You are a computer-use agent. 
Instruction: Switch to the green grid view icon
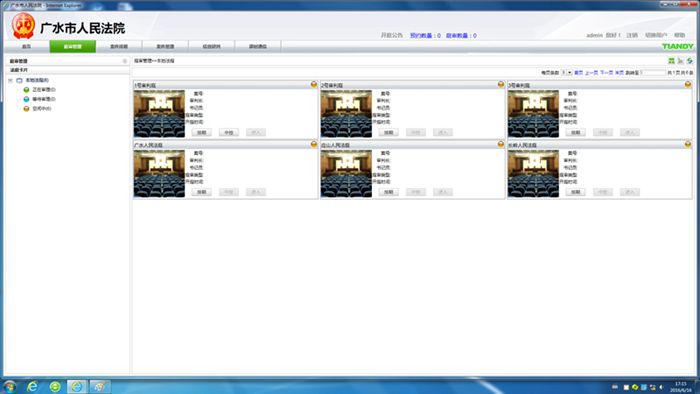tap(671, 61)
